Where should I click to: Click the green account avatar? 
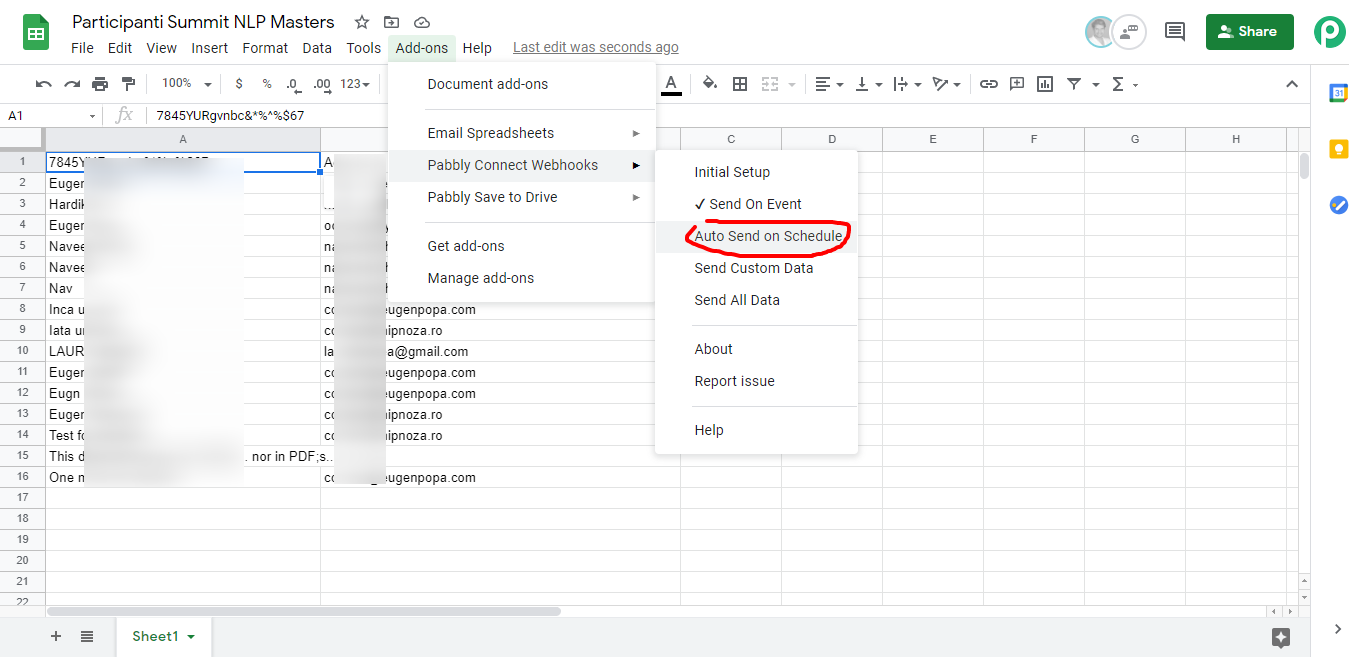[1330, 31]
